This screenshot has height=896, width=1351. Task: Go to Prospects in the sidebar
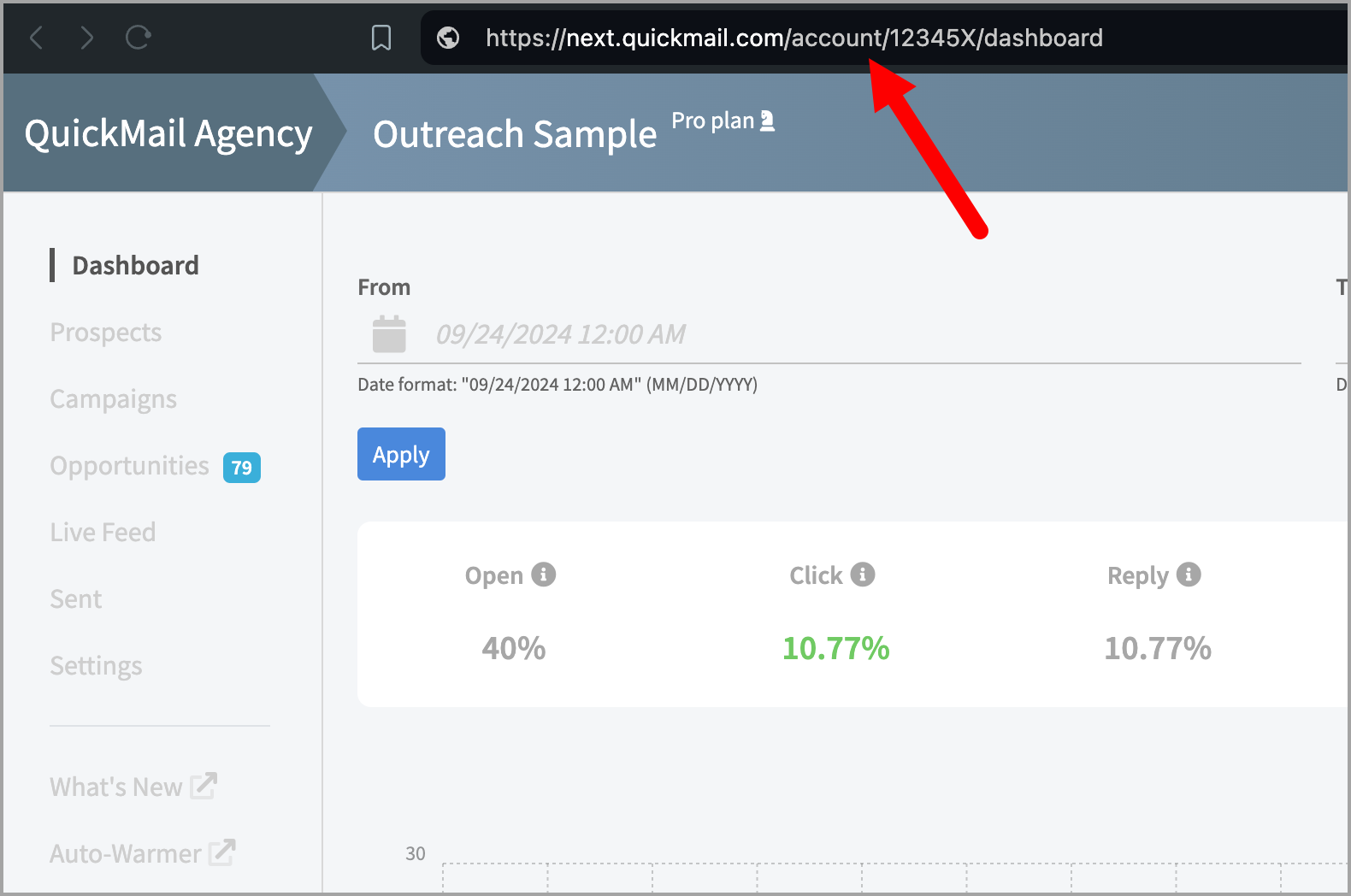pyautogui.click(x=106, y=333)
